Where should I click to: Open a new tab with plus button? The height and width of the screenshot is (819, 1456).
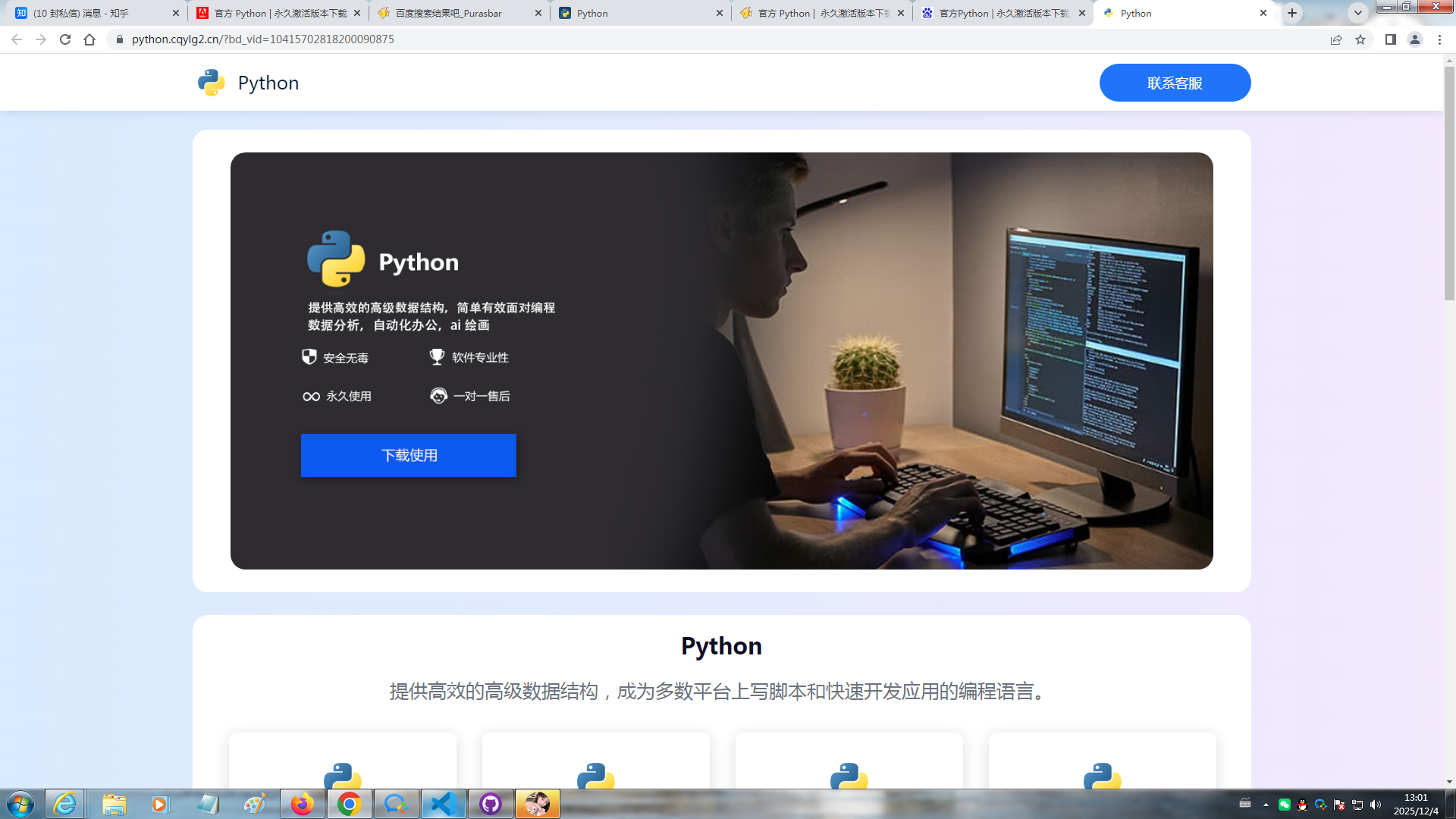tap(1292, 13)
